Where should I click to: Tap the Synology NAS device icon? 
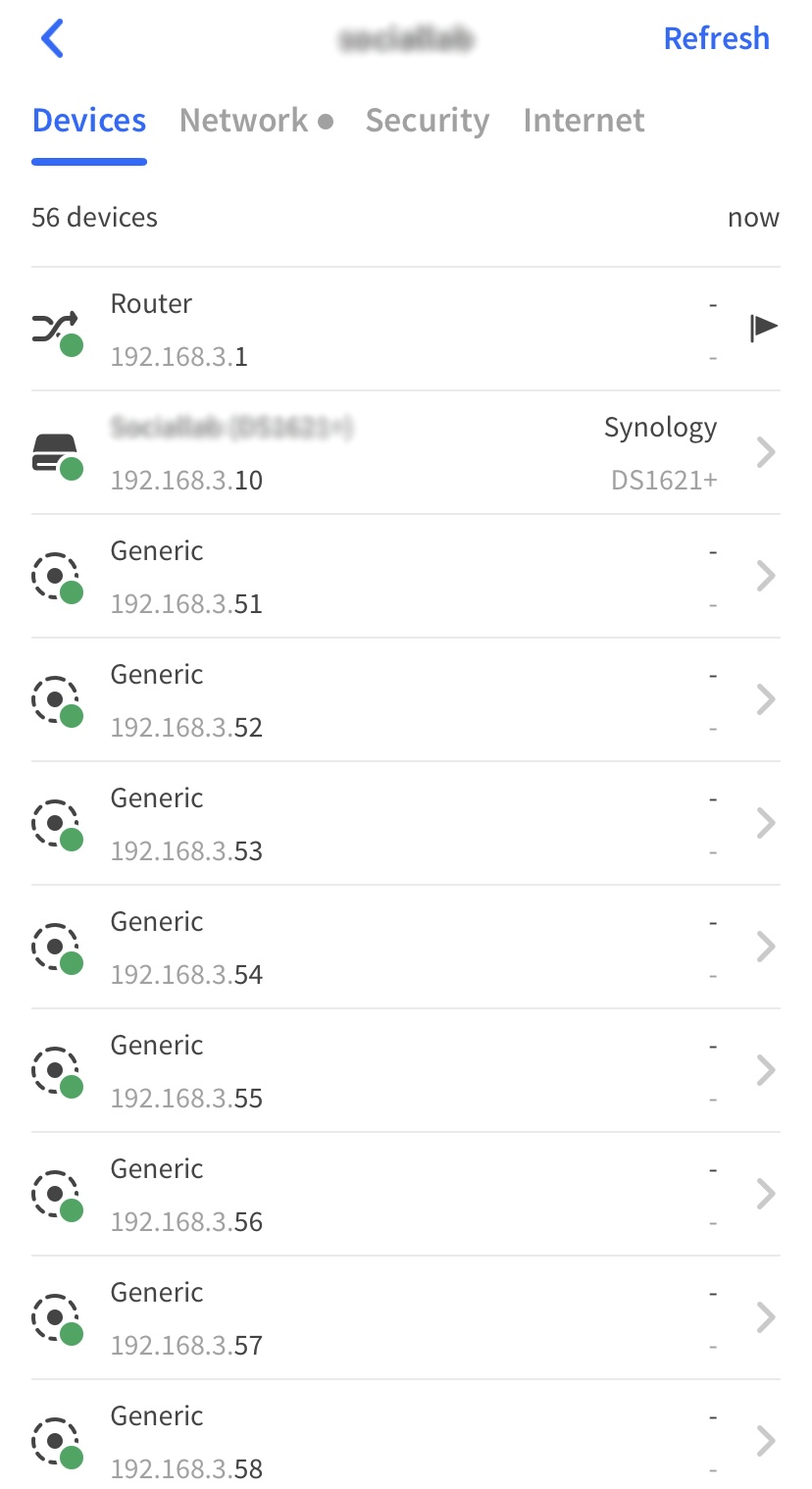click(x=55, y=453)
